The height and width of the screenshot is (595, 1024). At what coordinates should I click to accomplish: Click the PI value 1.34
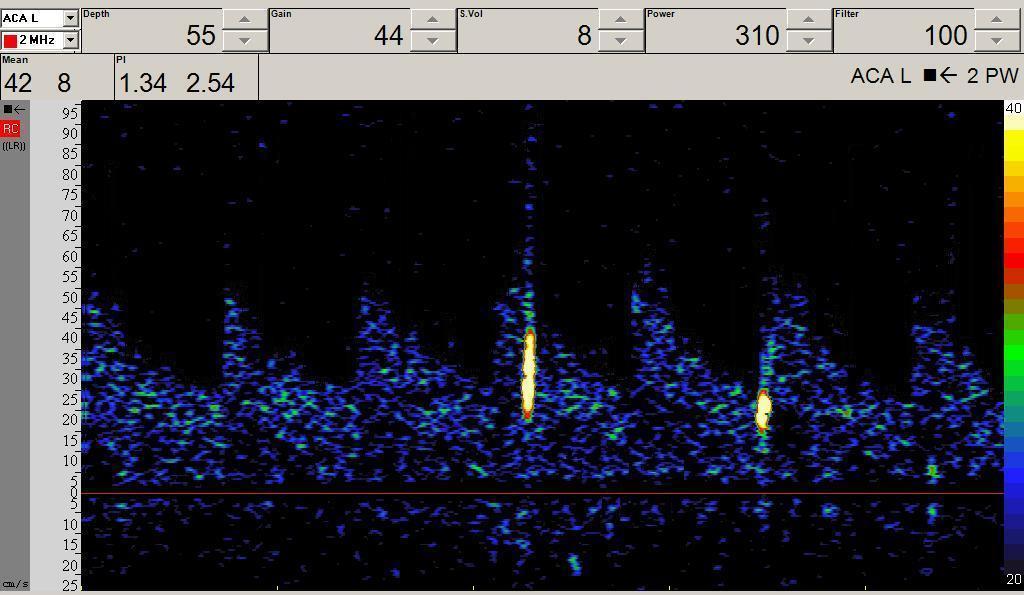pyautogui.click(x=142, y=83)
